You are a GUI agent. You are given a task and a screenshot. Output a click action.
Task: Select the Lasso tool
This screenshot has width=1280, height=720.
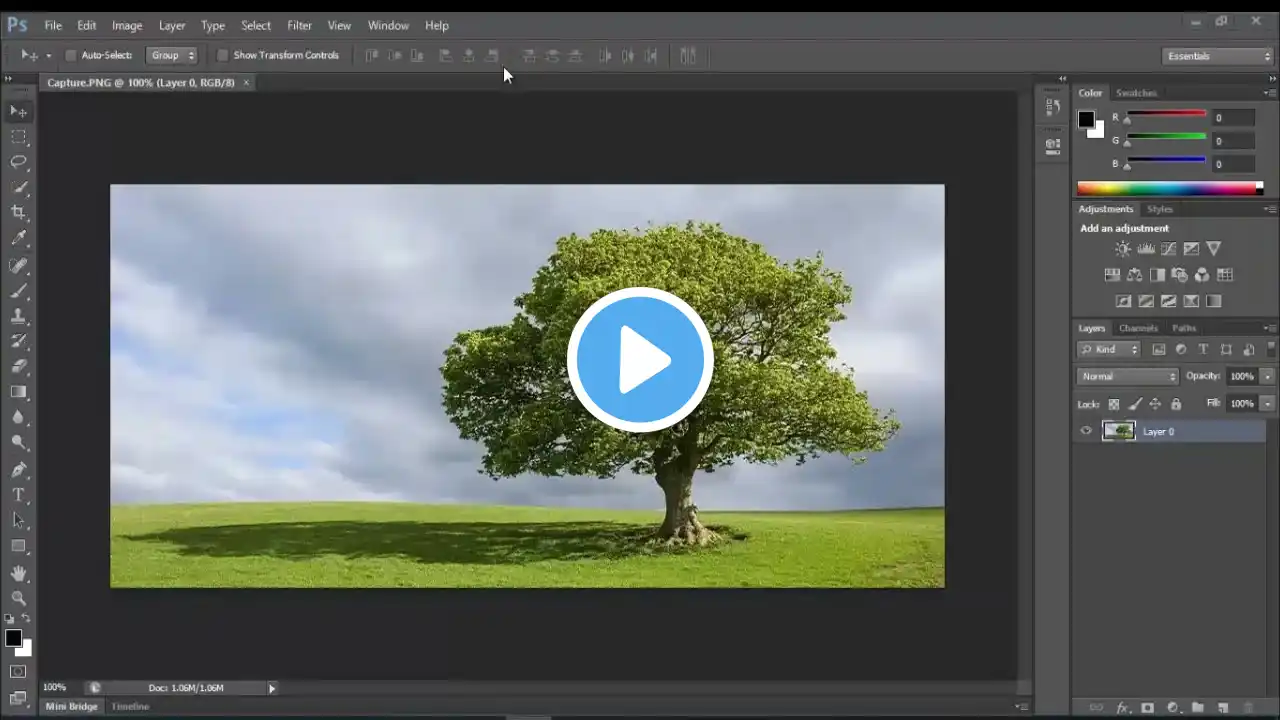click(18, 162)
